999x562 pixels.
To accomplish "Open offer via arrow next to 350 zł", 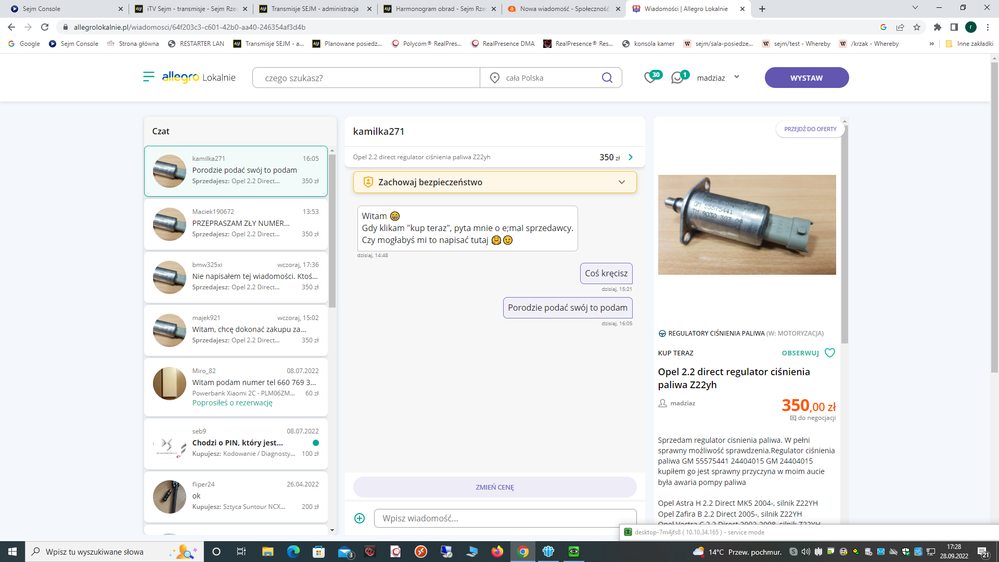I will pyautogui.click(x=630, y=157).
